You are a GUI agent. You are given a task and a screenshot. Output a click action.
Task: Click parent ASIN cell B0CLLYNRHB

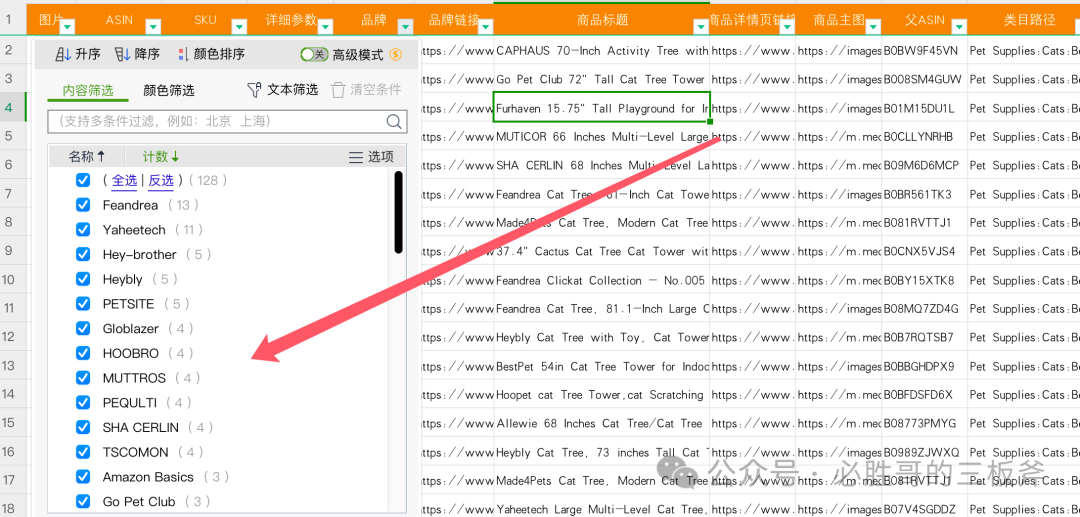(x=924, y=137)
